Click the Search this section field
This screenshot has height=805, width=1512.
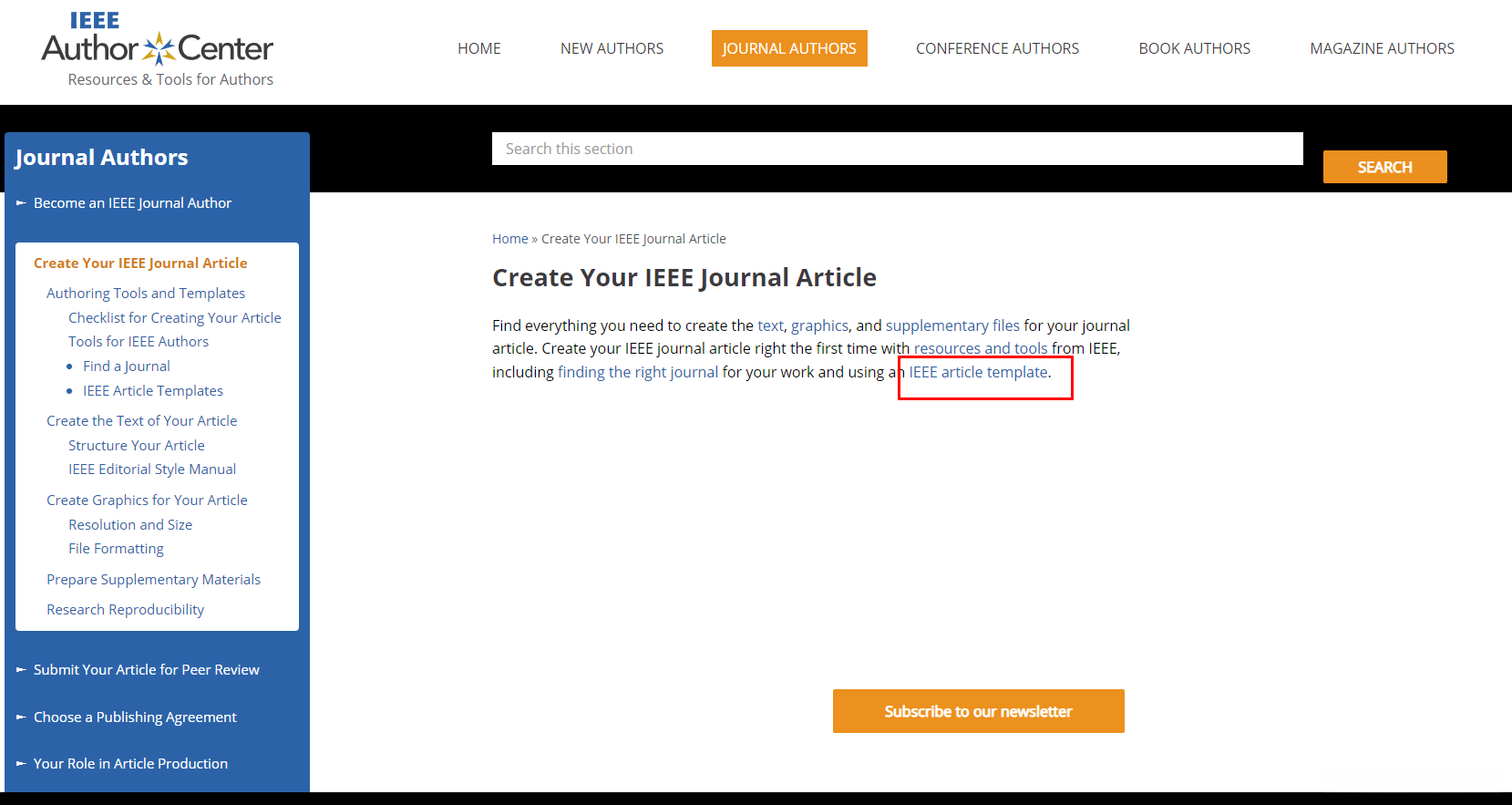[x=898, y=149]
